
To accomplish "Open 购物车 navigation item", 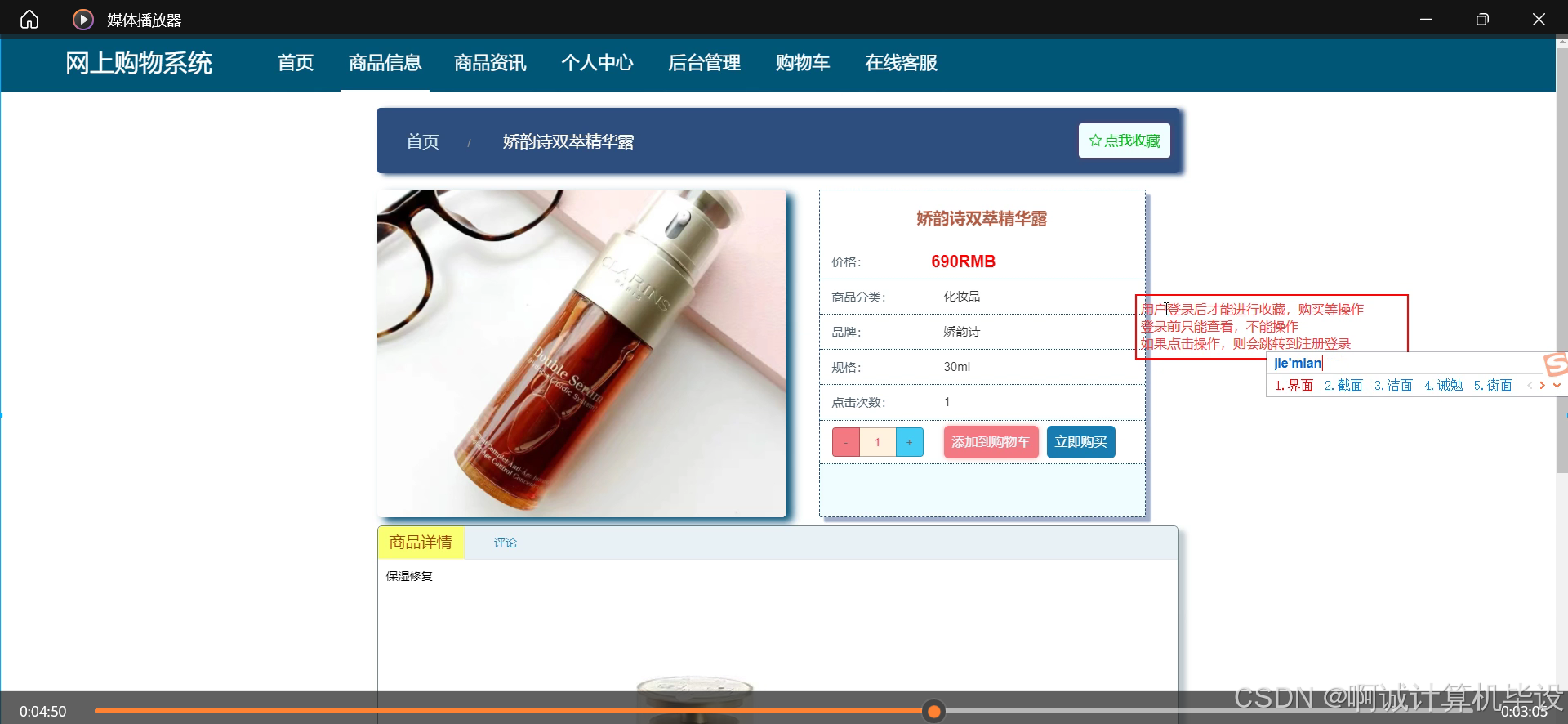I will [803, 63].
